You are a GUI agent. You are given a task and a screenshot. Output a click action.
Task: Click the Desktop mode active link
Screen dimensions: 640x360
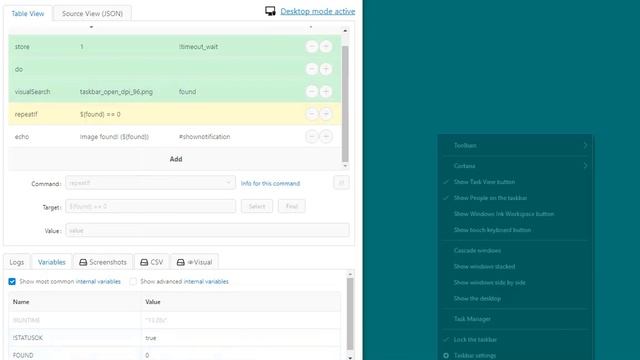tap(318, 11)
